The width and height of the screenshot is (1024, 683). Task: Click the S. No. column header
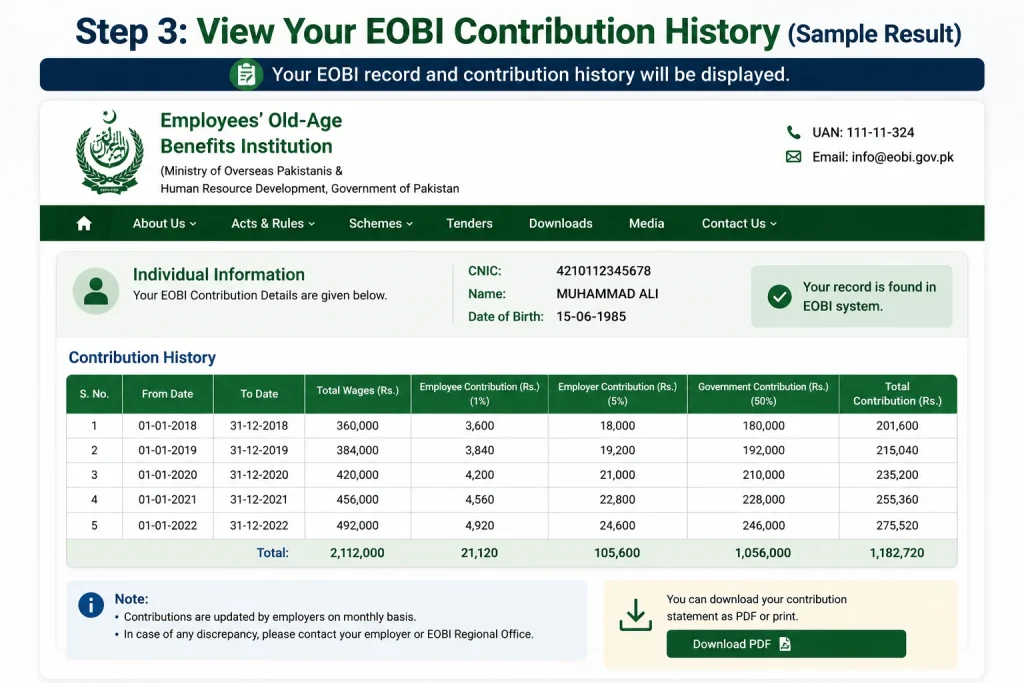pyautogui.click(x=94, y=394)
